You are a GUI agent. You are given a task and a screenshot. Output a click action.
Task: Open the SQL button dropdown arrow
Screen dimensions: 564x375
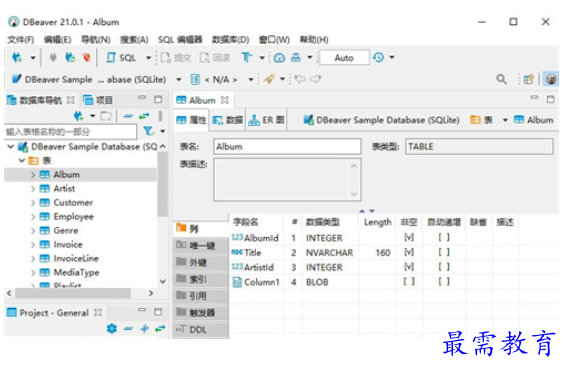(x=148, y=58)
